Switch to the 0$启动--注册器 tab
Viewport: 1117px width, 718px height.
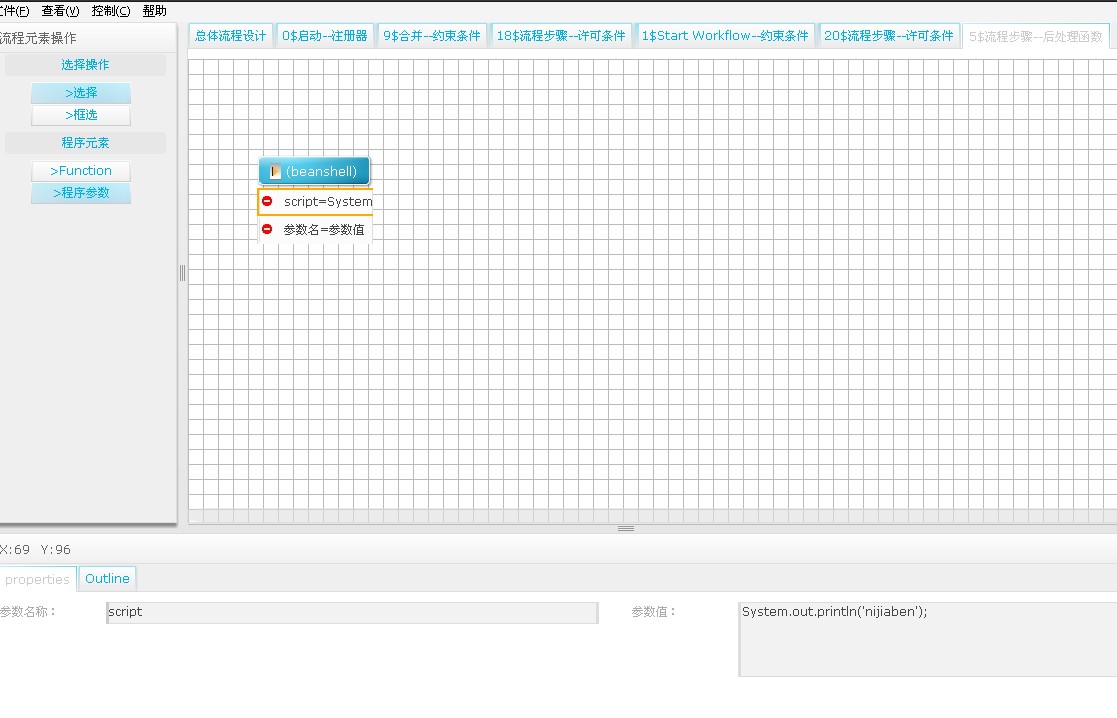(325, 36)
